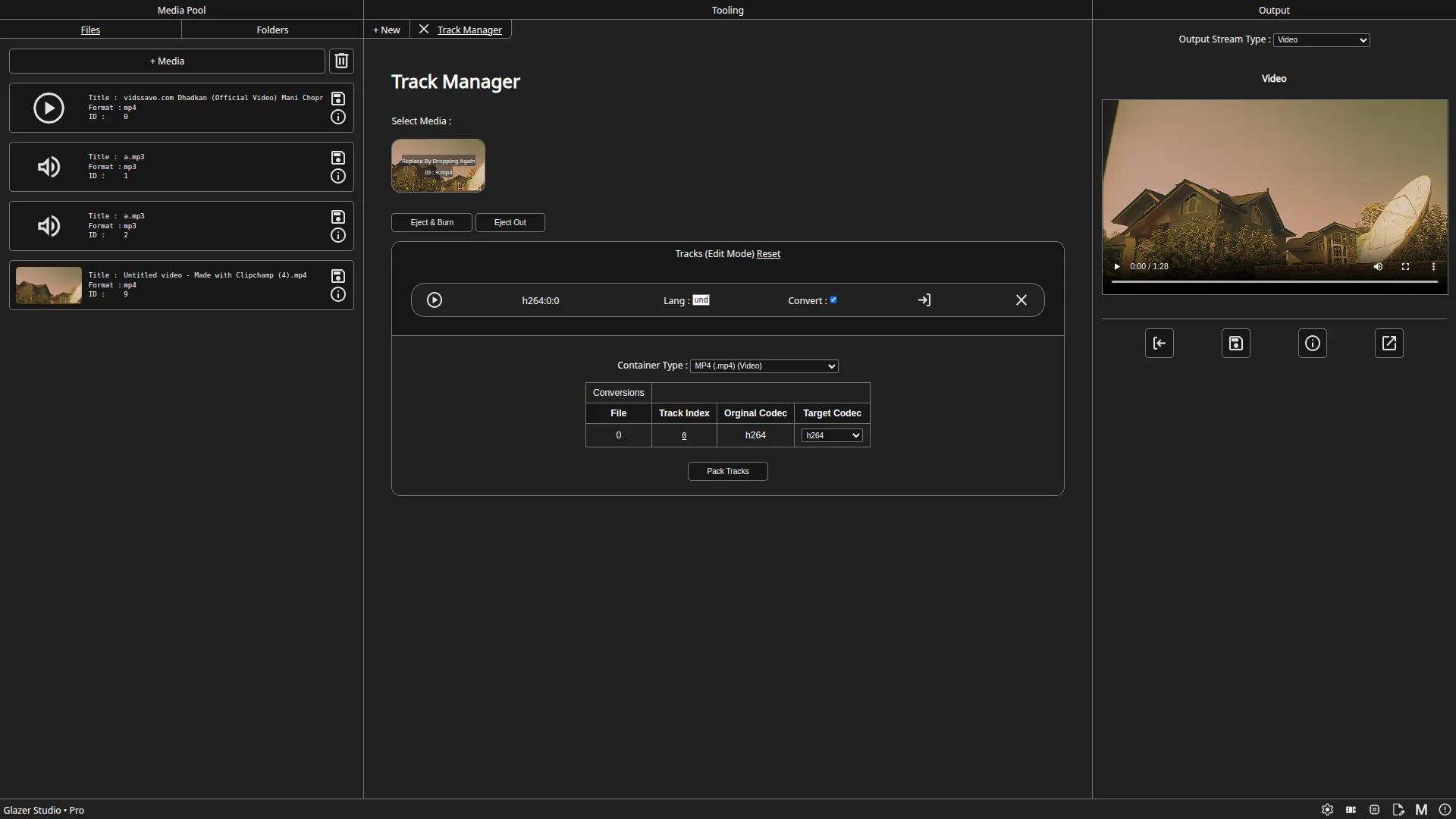Viewport: 1456px width, 819px height.
Task: Import output back into media pool
Action: tap(1159, 344)
